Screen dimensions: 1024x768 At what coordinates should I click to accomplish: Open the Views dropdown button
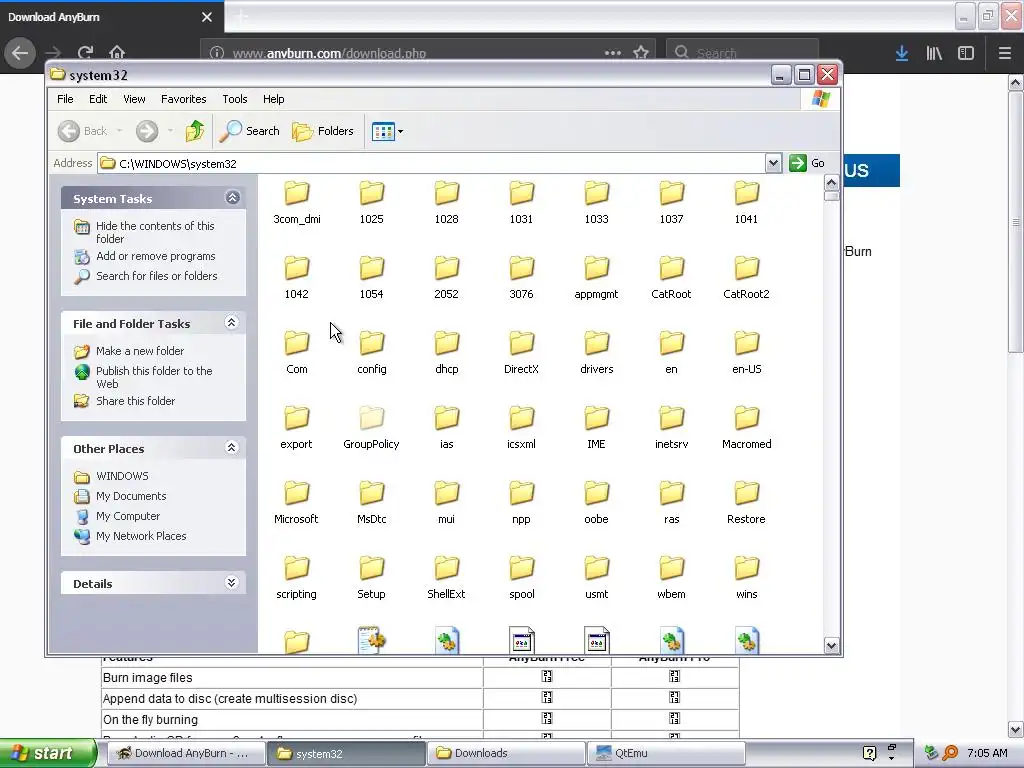[387, 131]
